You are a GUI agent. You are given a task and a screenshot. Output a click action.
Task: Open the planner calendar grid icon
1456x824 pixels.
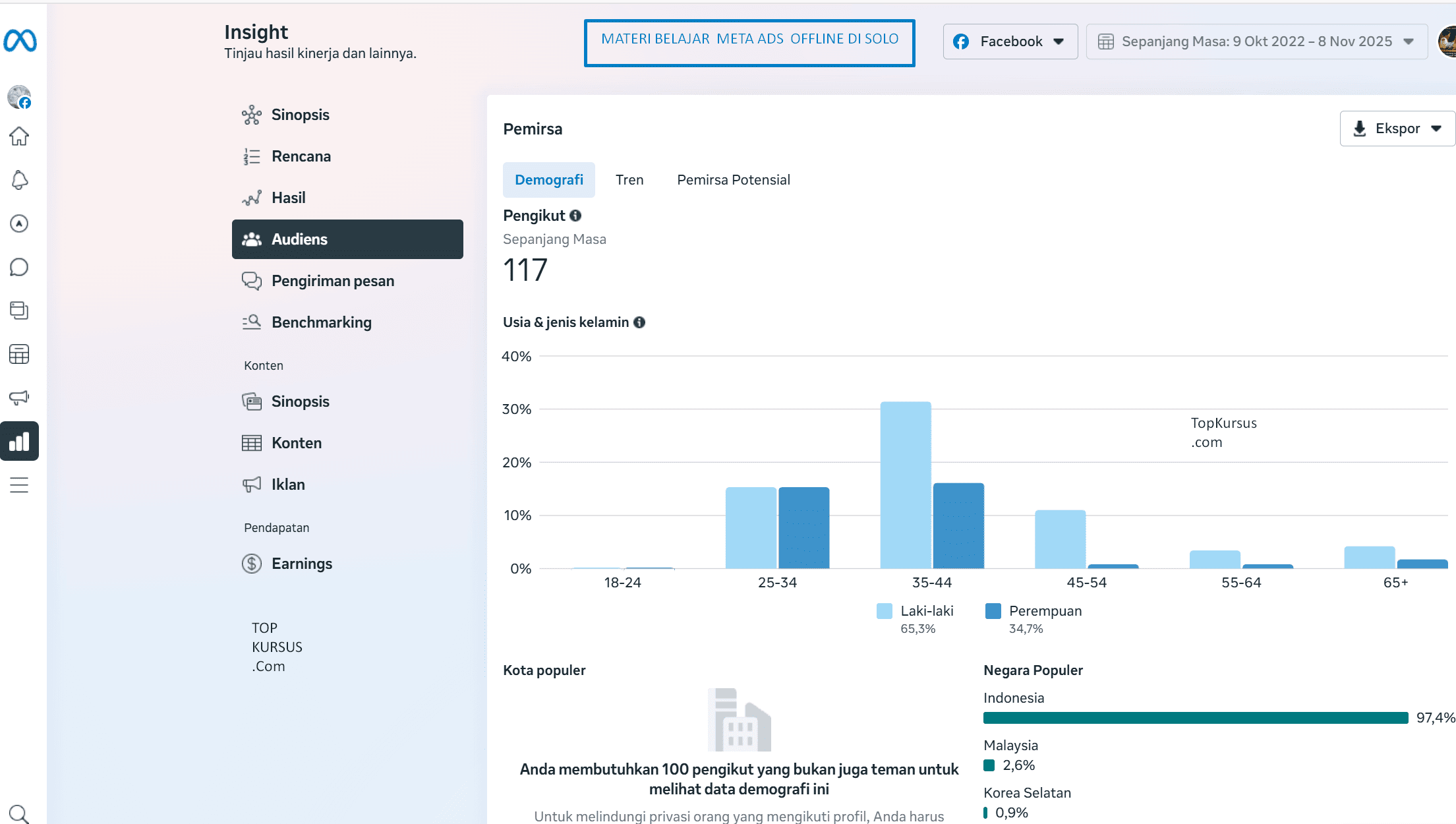click(19, 354)
